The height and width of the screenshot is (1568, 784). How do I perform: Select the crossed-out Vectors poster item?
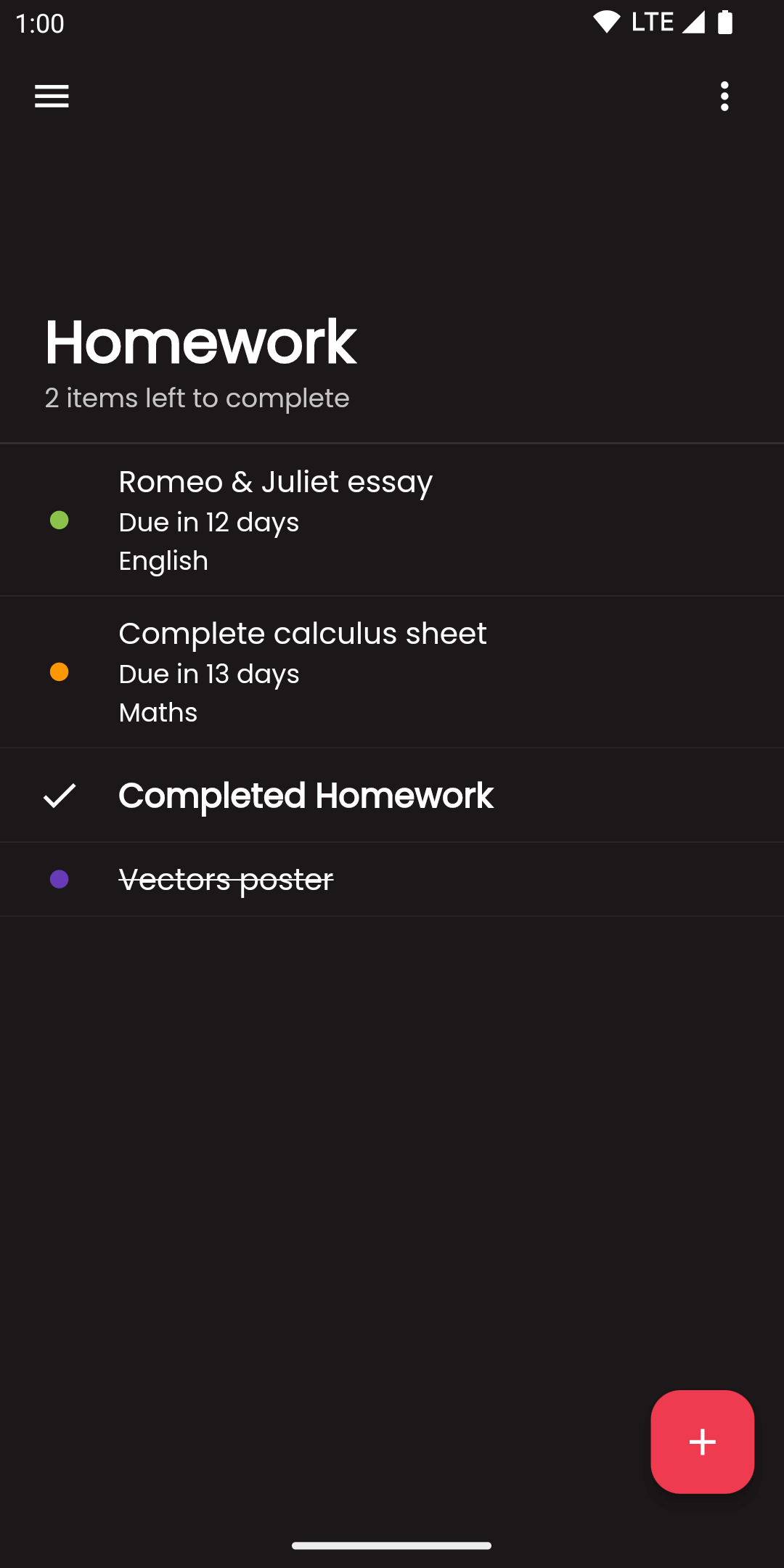click(x=226, y=880)
